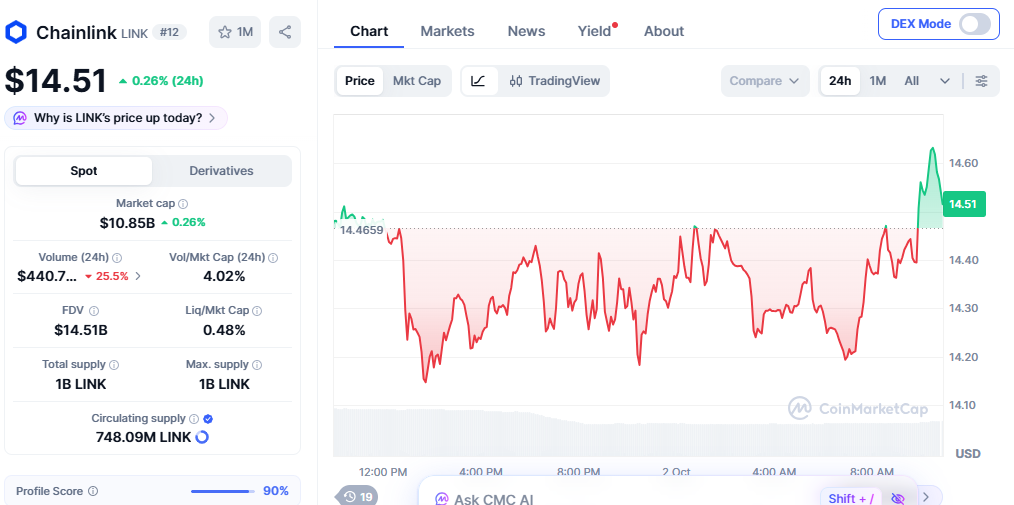
Task: Open Liq/Mkt Cap info icon
Action: [257, 311]
